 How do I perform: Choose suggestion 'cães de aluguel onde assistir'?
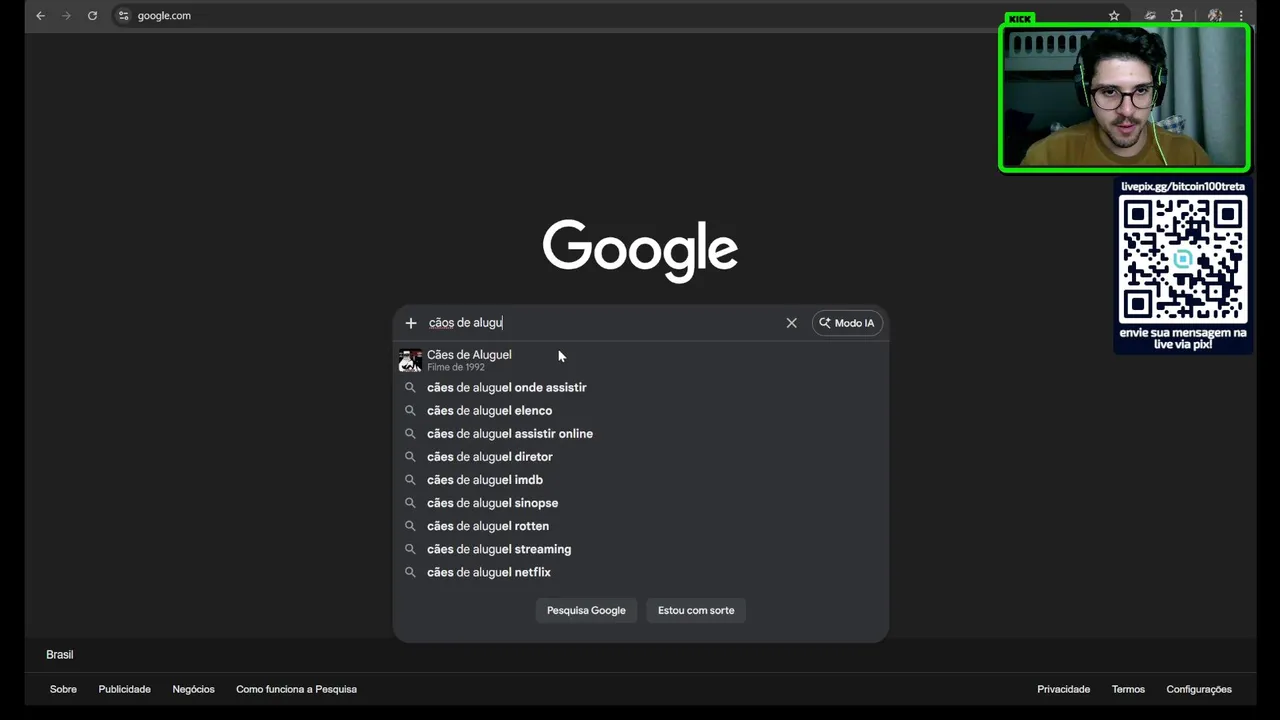click(640, 387)
